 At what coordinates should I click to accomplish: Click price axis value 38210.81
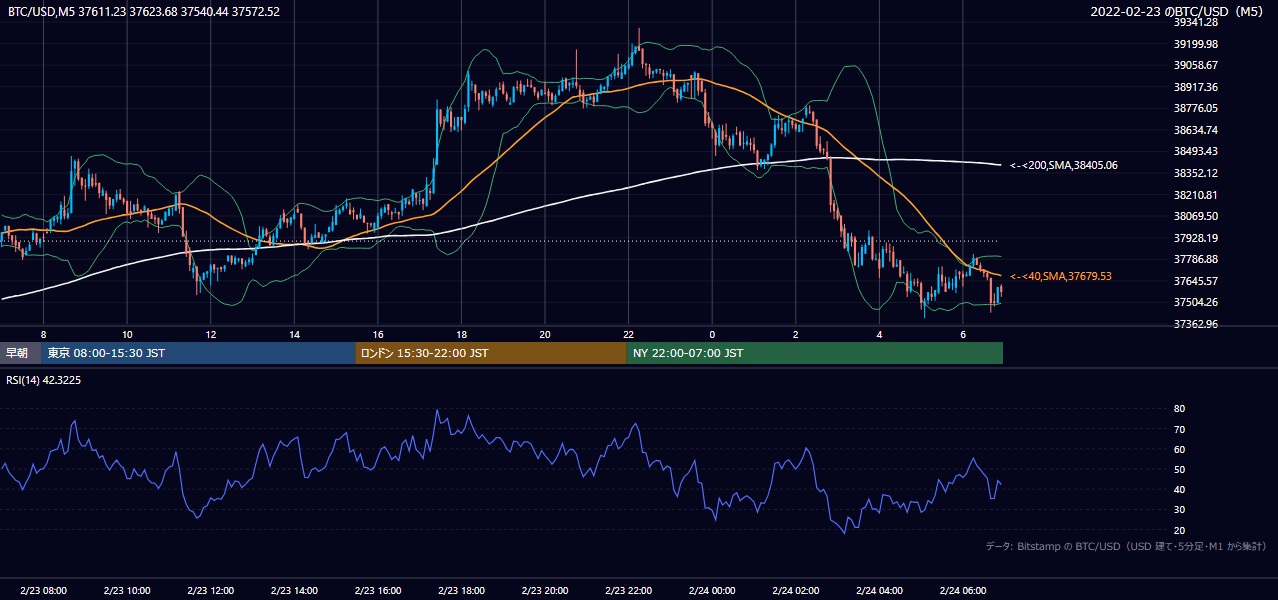(x=1195, y=194)
